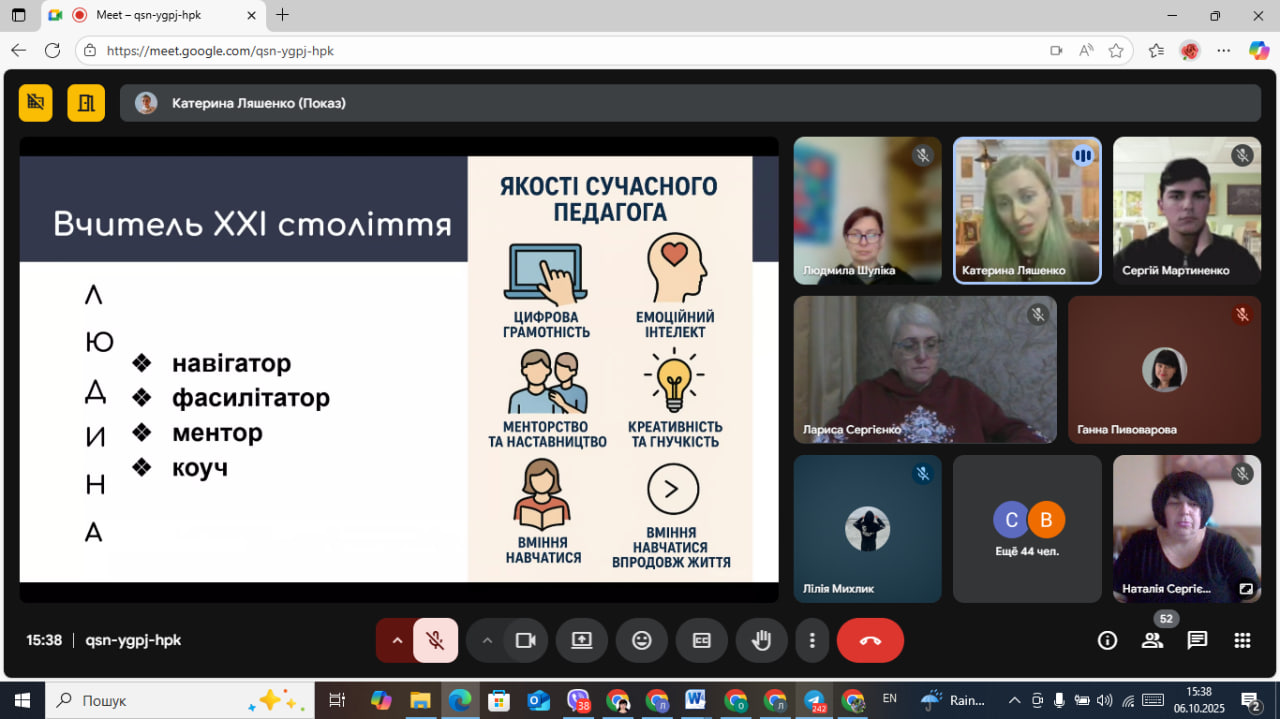Expand video settings arrow beside camera
The height and width of the screenshot is (719, 1280).
487,641
